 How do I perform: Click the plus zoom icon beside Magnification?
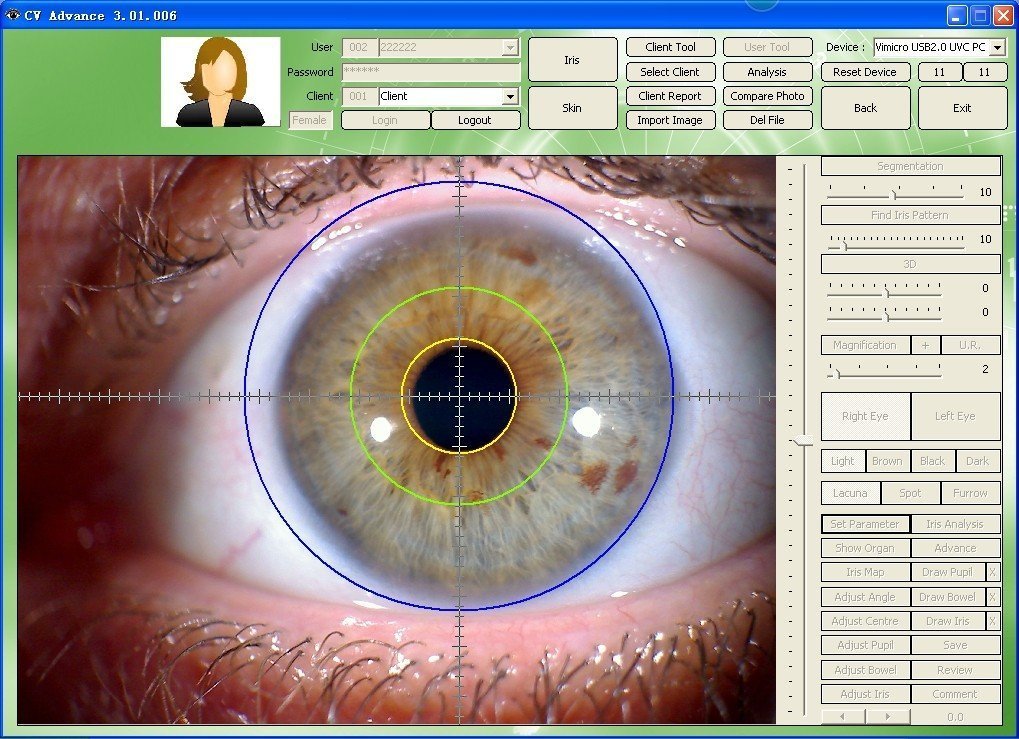pyautogui.click(x=925, y=344)
